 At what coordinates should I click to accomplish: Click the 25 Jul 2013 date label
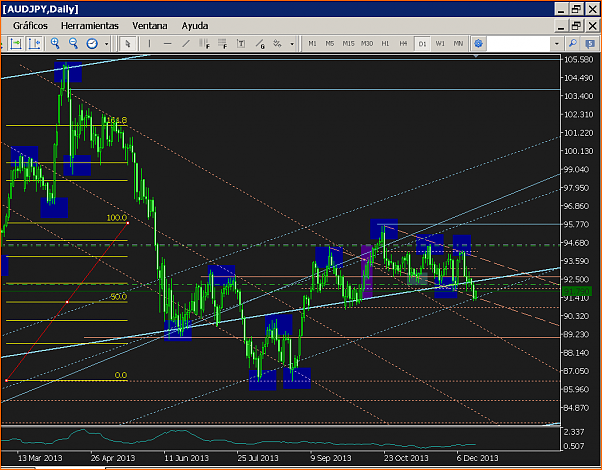pyautogui.click(x=258, y=458)
